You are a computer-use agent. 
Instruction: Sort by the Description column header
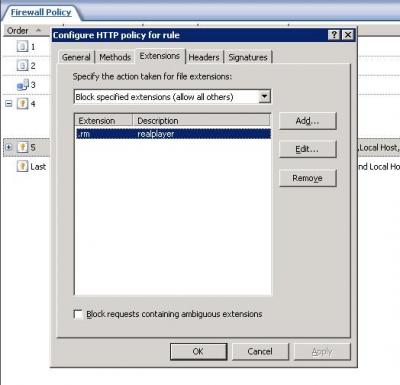click(201, 120)
